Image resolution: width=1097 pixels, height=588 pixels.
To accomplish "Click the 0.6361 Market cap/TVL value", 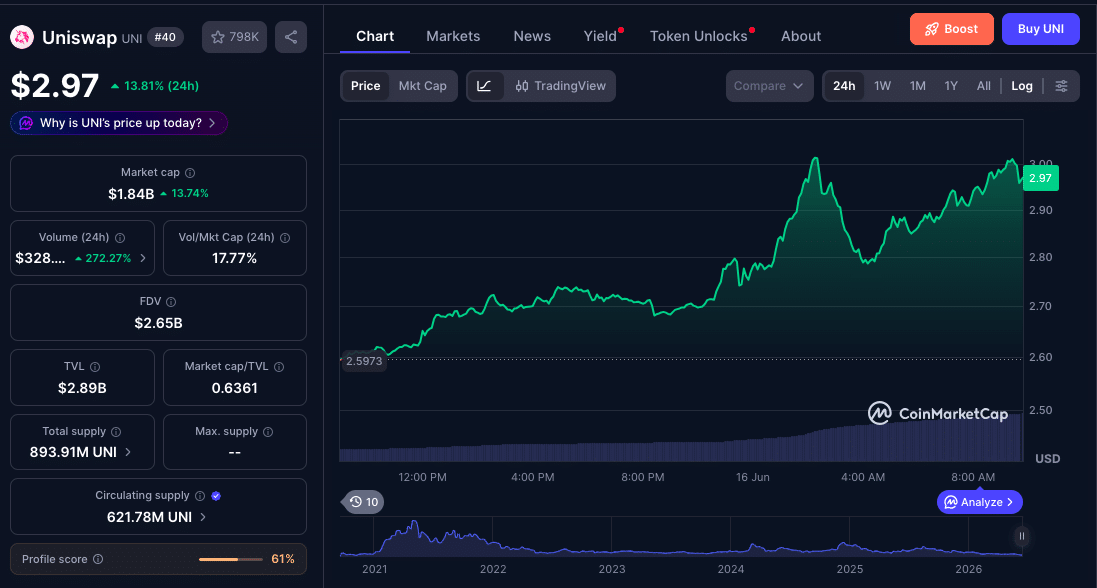I will coord(234,388).
